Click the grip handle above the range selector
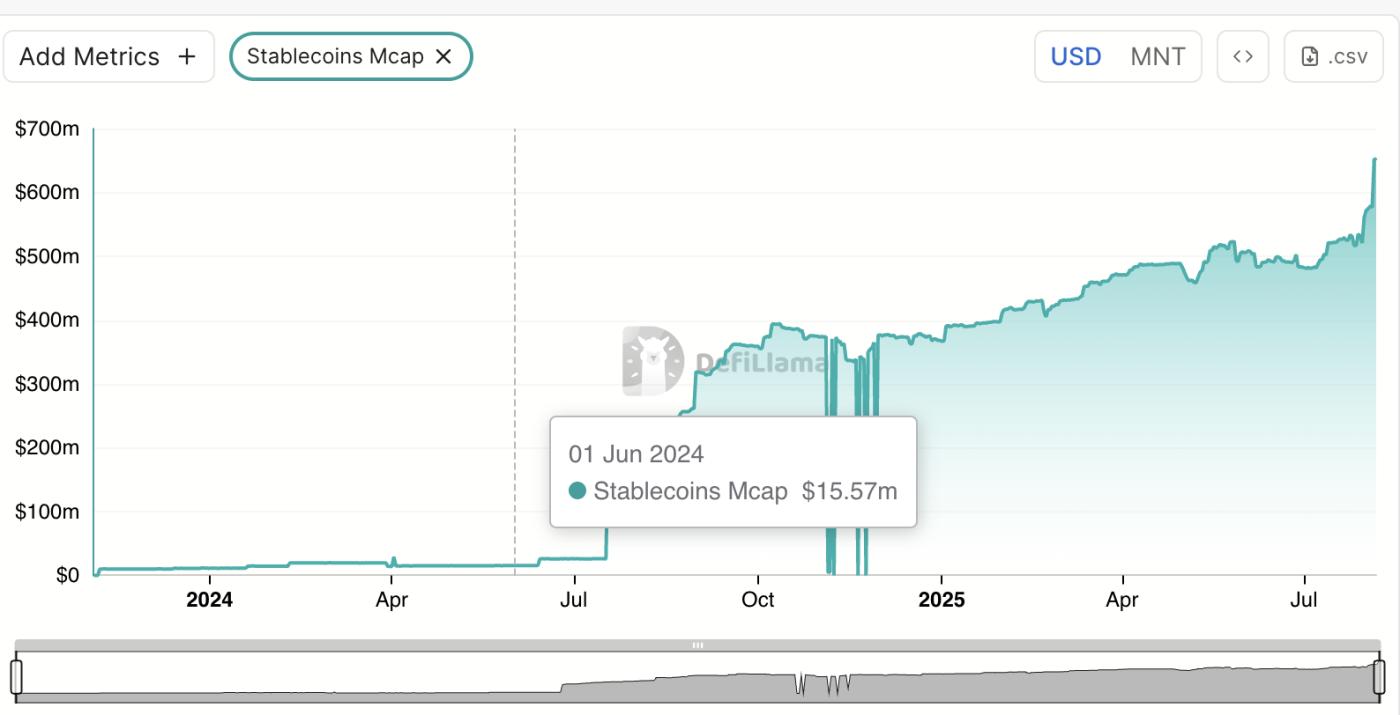This screenshot has height=715, width=1400. click(697, 645)
